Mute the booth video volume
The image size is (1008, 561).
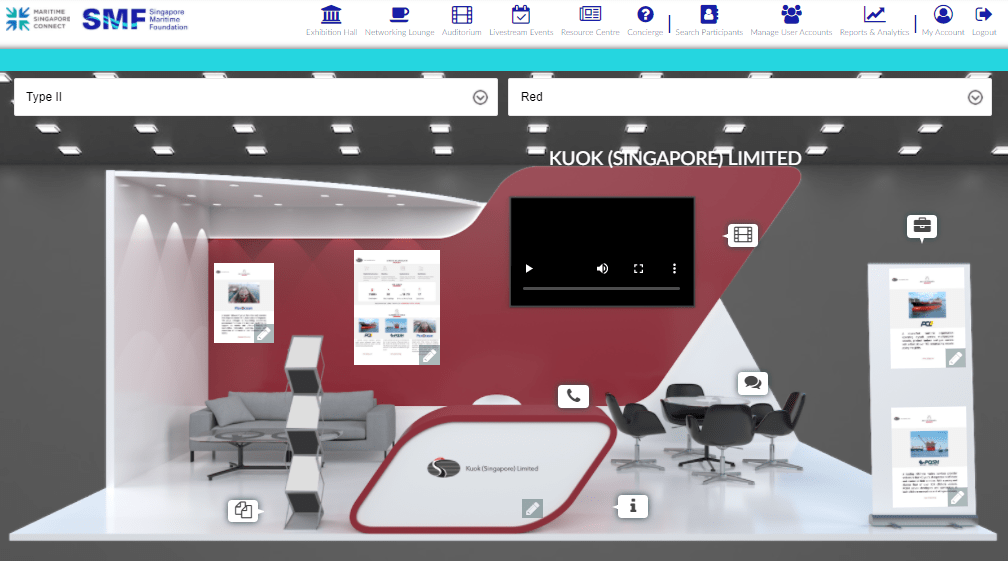(x=602, y=269)
